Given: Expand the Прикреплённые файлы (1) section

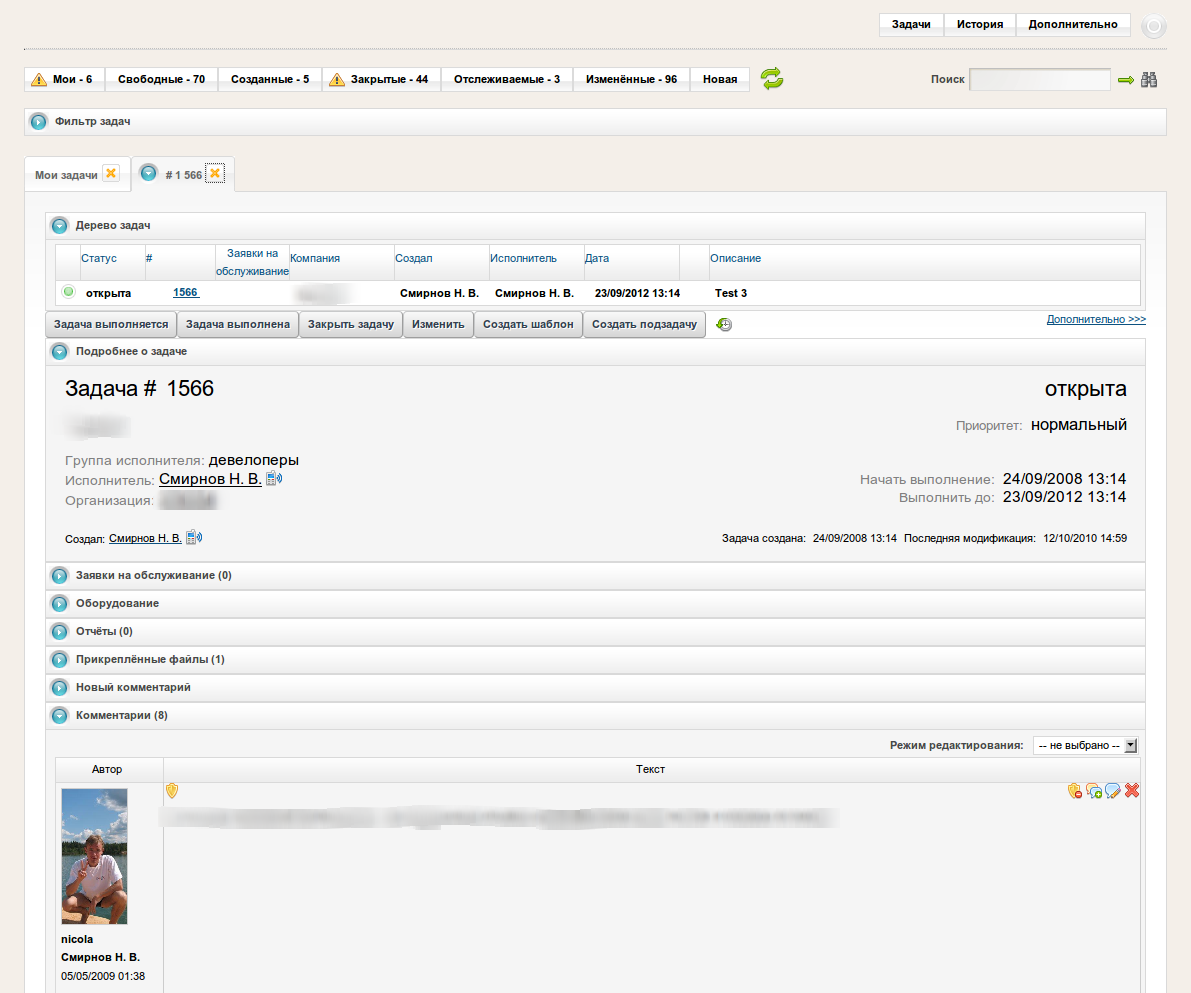Looking at the screenshot, I should click(x=60, y=660).
